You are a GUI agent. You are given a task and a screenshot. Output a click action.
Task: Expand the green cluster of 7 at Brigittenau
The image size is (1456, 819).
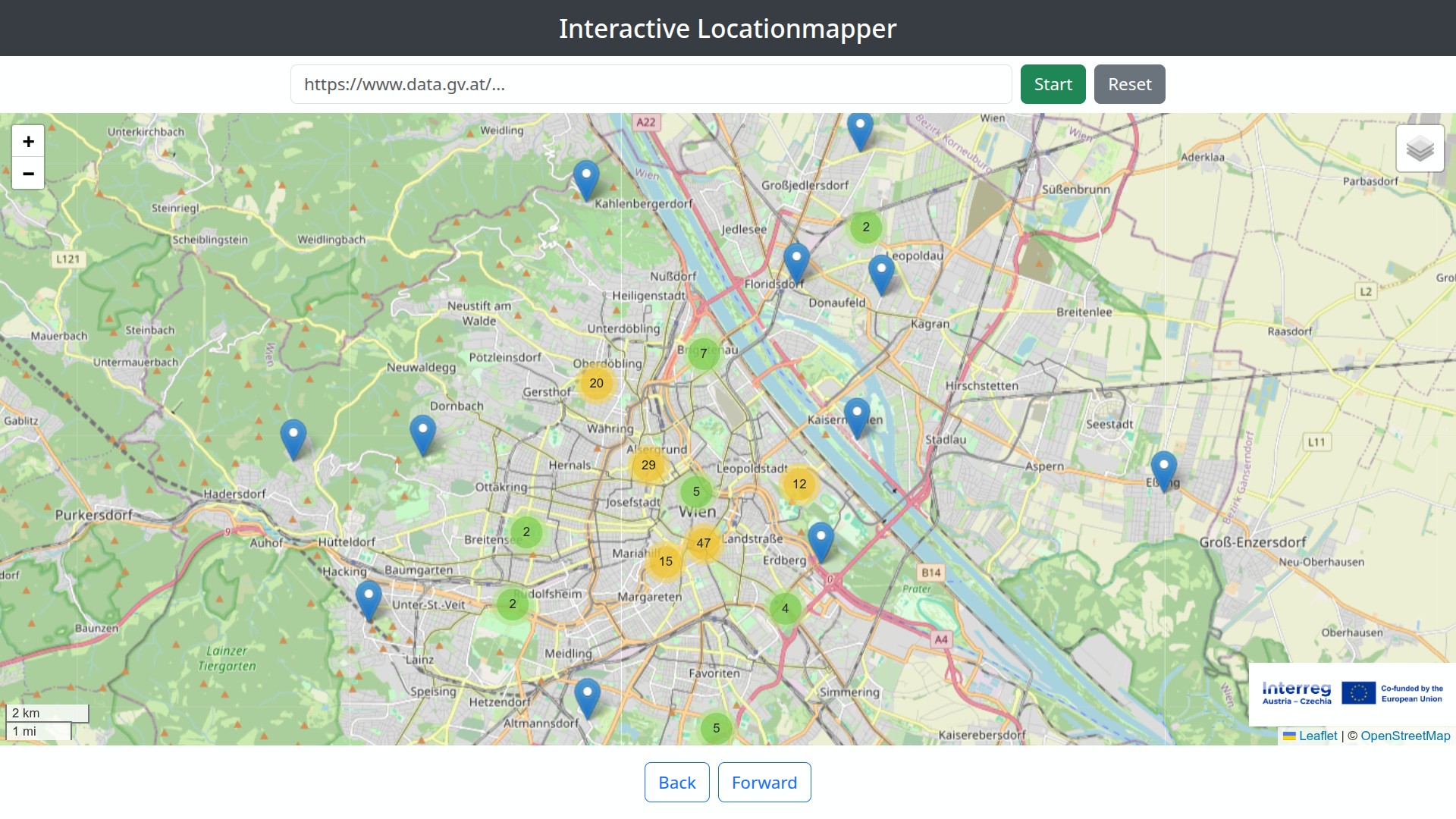click(704, 353)
